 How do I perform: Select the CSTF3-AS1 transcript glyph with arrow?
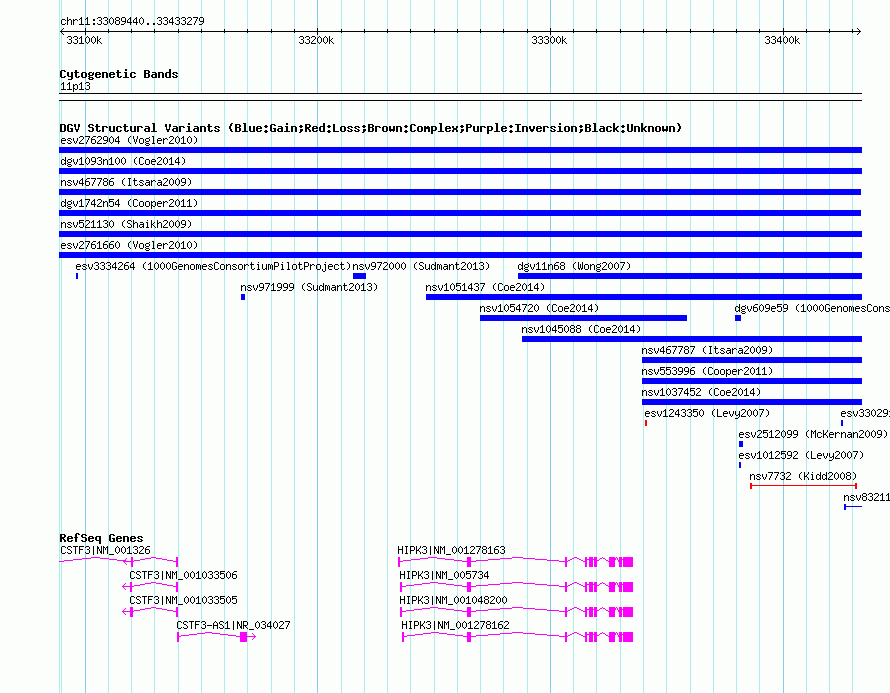pos(217,637)
